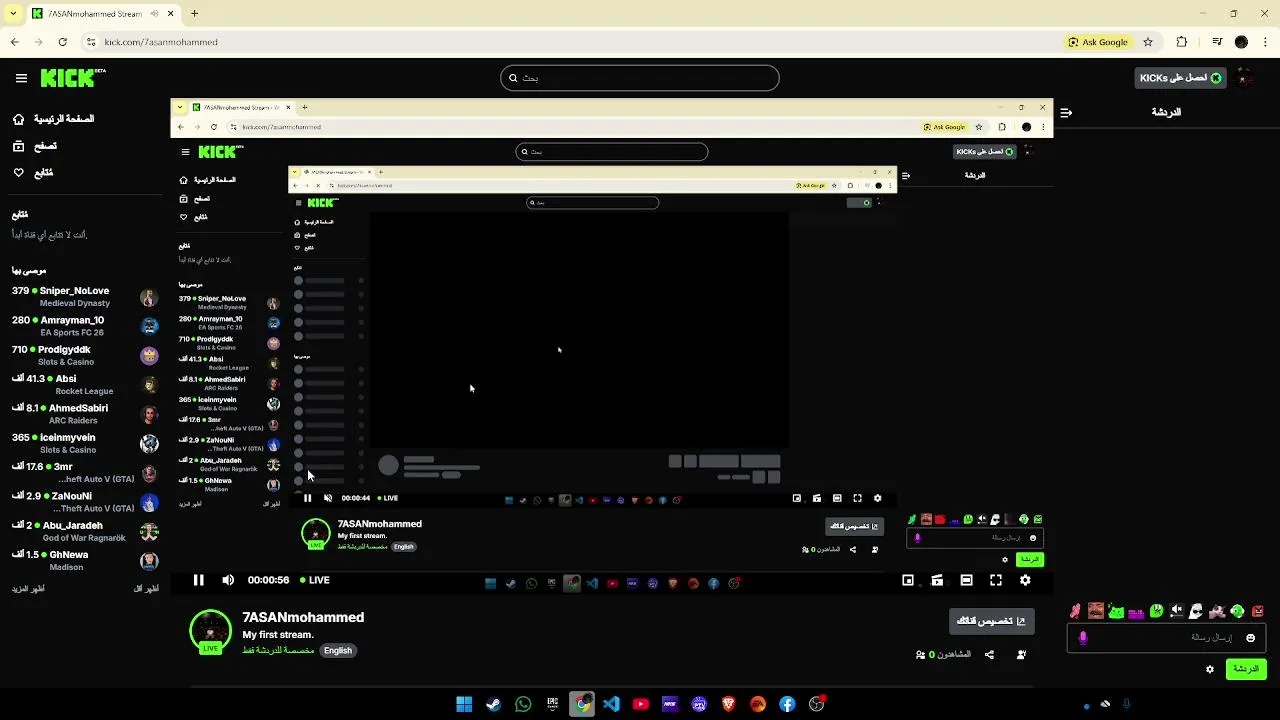This screenshot has width=1280, height=720.
Task: Pause the outer stream player
Action: click(x=198, y=580)
